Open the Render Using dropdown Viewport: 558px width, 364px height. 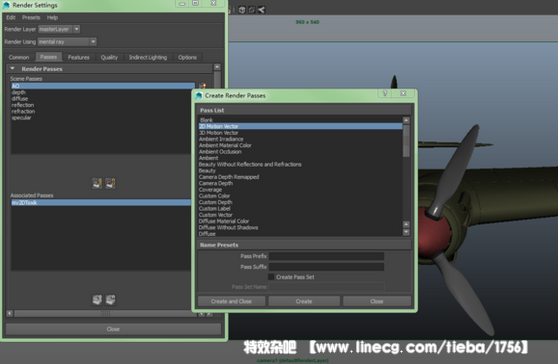click(x=93, y=42)
